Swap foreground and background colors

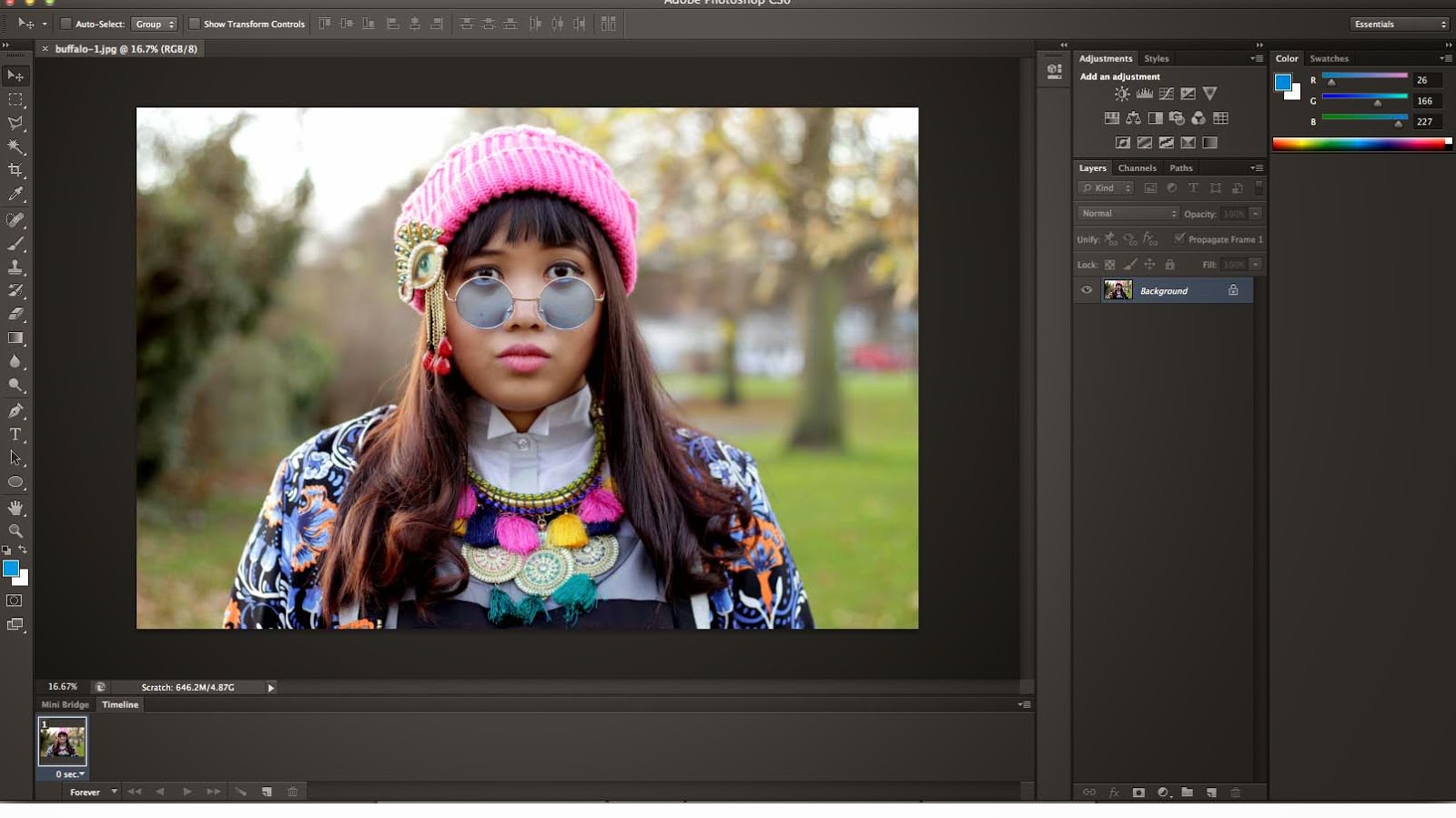23,550
